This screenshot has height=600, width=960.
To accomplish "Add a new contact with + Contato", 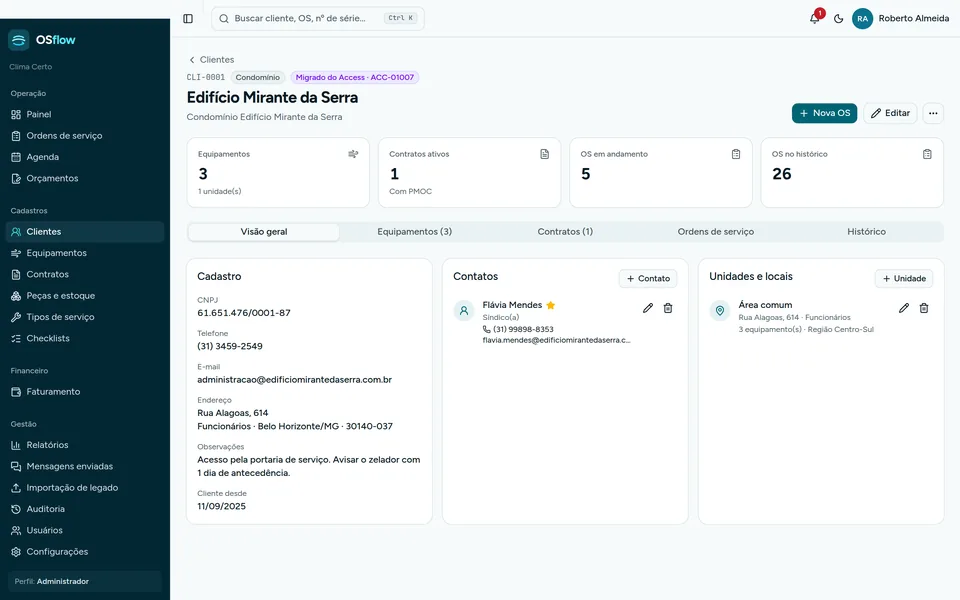I will click(648, 278).
